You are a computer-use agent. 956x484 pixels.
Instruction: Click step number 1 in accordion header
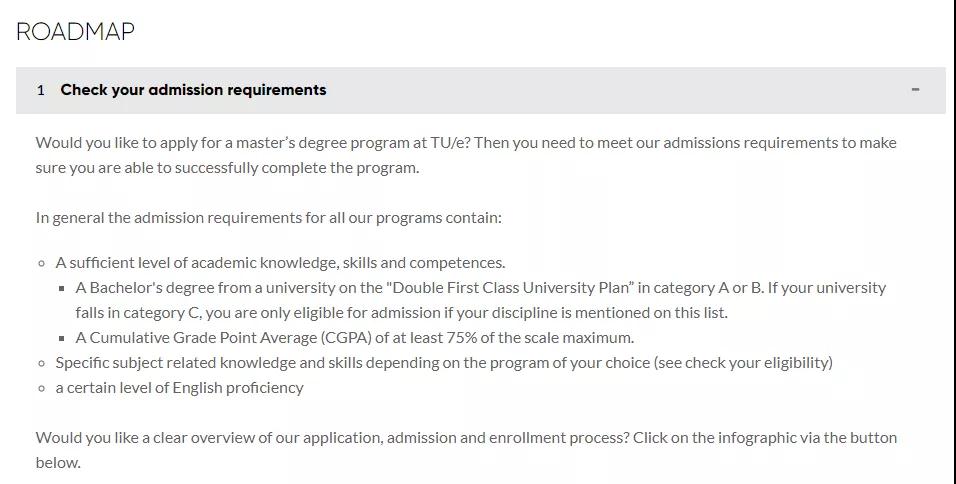[41, 91]
